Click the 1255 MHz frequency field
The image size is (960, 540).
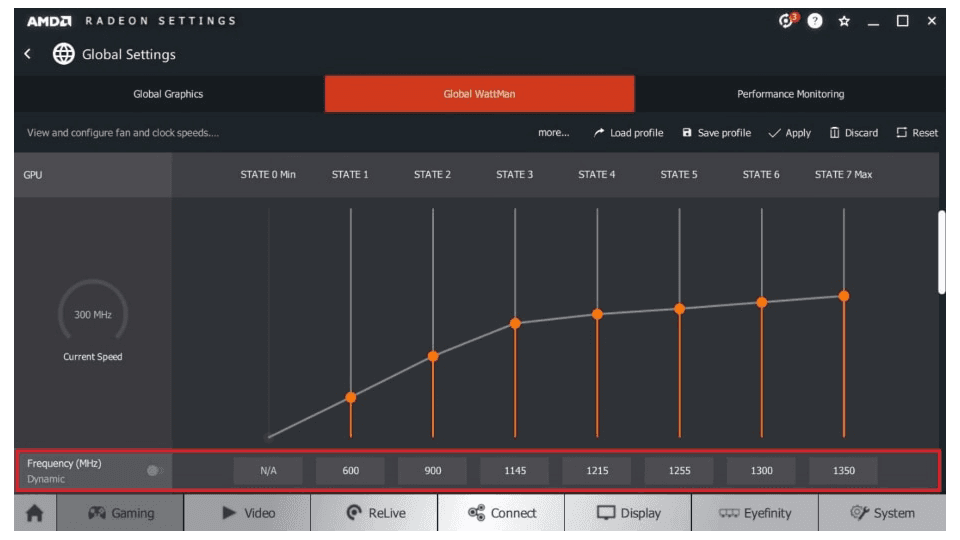(680, 470)
